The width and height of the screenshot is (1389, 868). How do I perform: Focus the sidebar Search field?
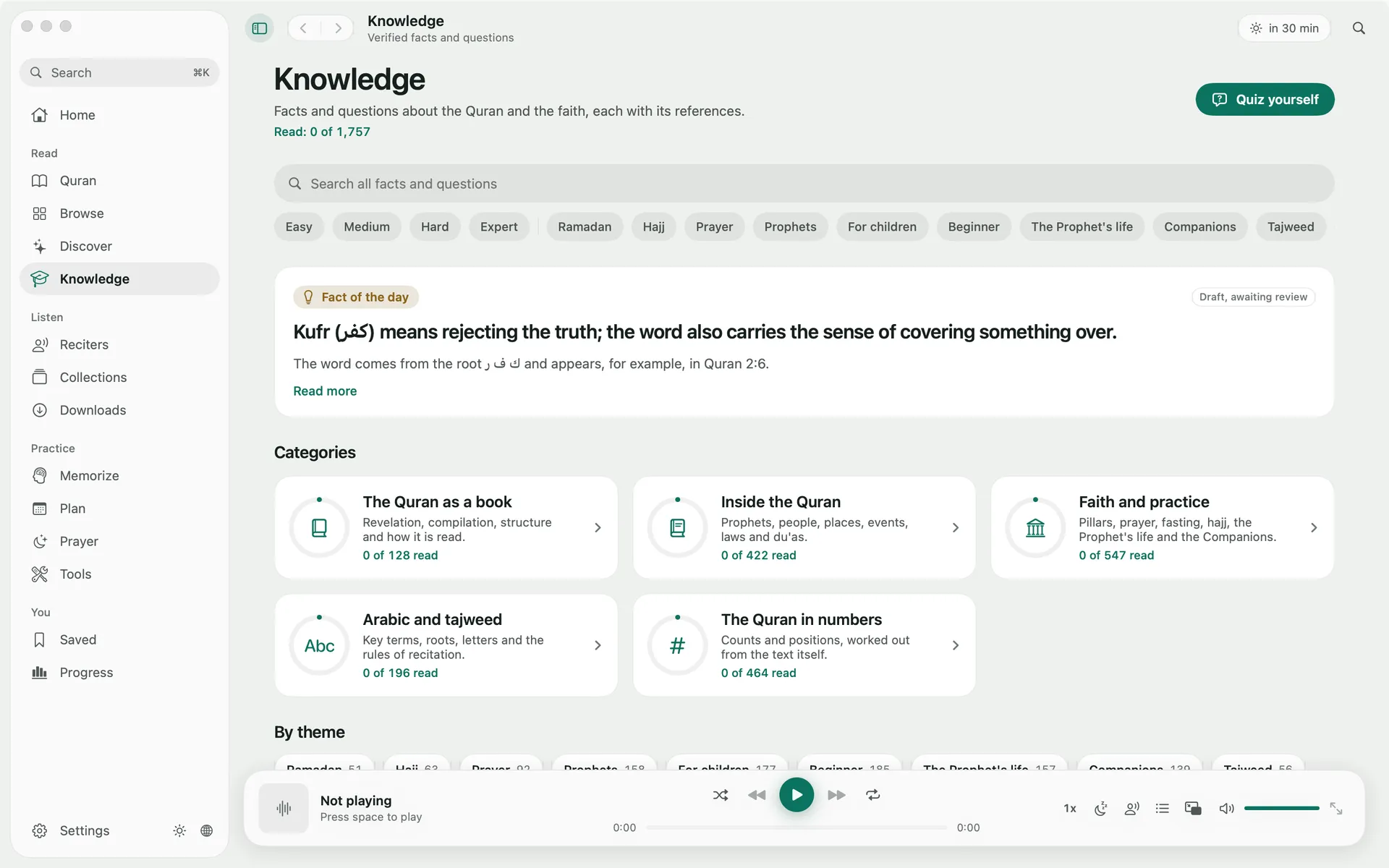pyautogui.click(x=119, y=72)
